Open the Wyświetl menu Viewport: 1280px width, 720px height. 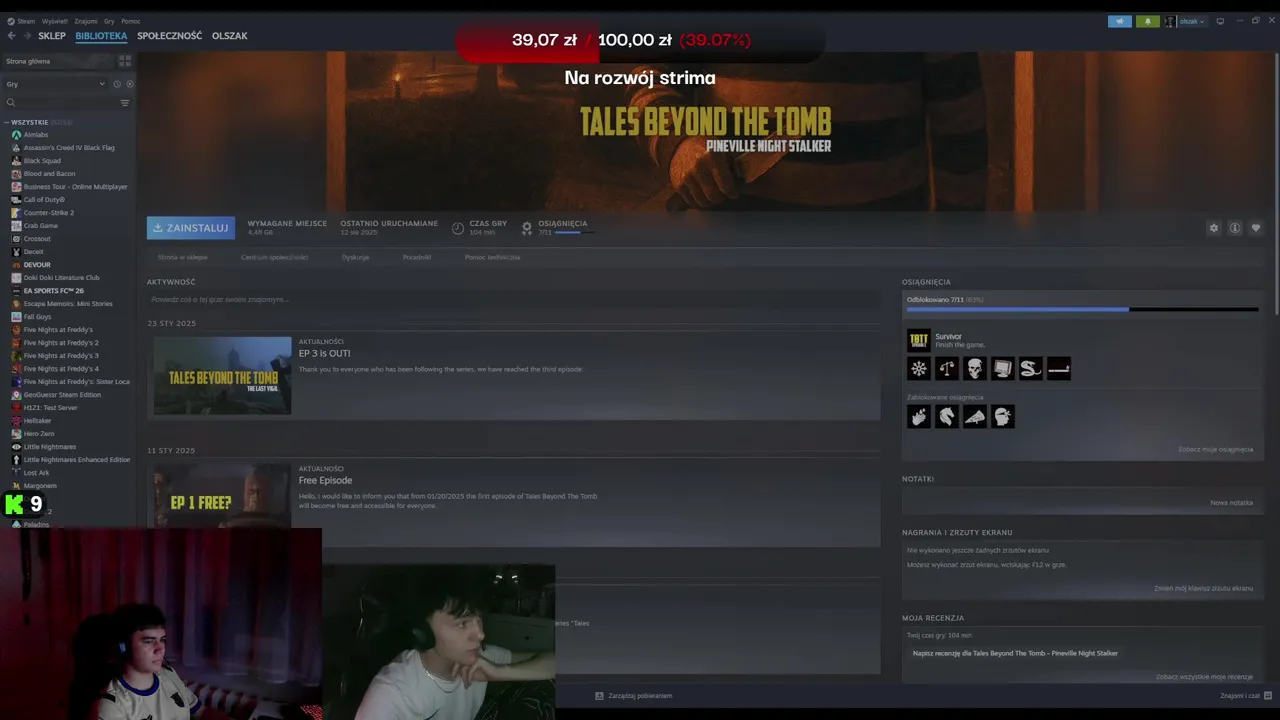tap(55, 21)
